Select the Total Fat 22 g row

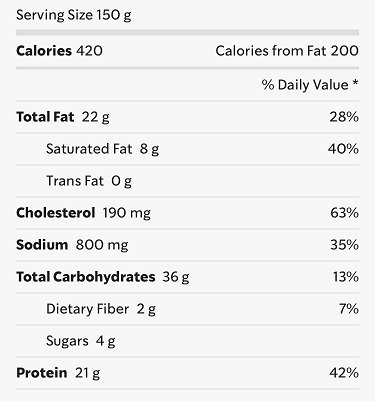(x=187, y=117)
